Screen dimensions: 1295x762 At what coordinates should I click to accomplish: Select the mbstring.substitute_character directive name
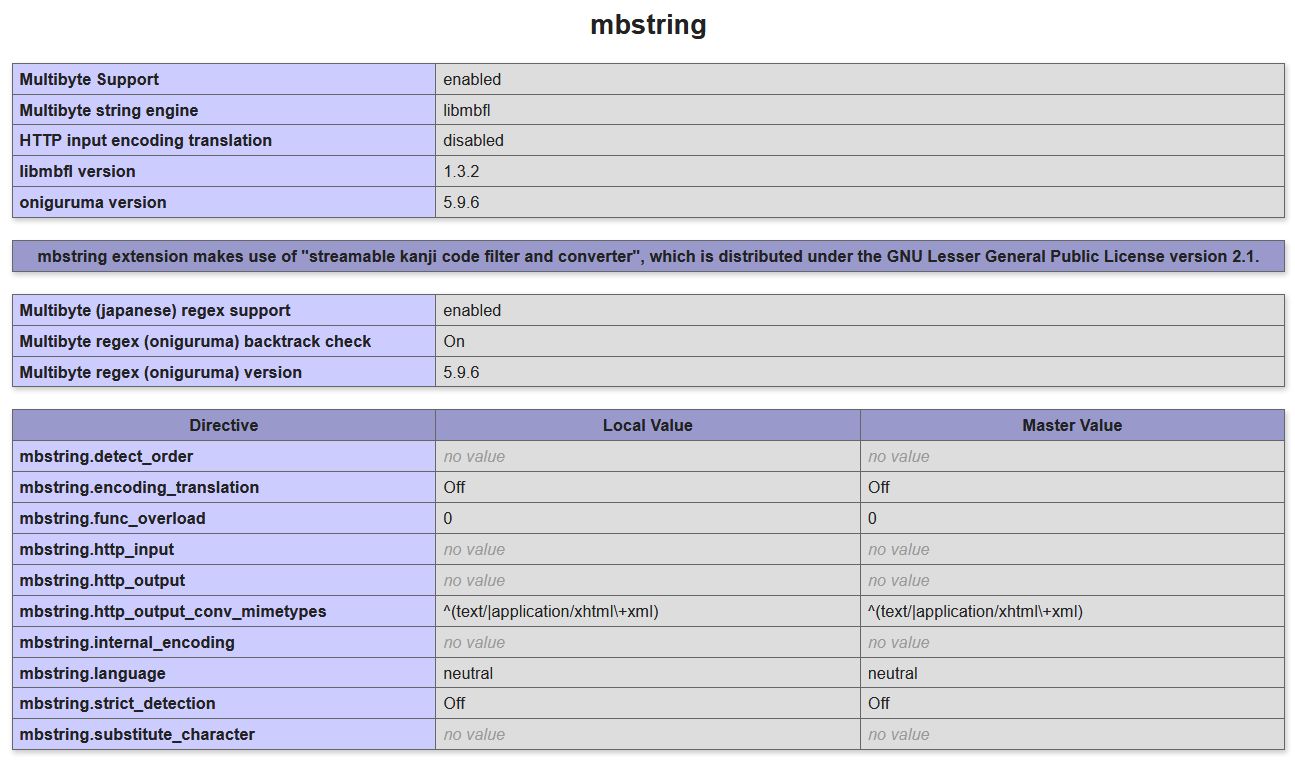coord(137,734)
